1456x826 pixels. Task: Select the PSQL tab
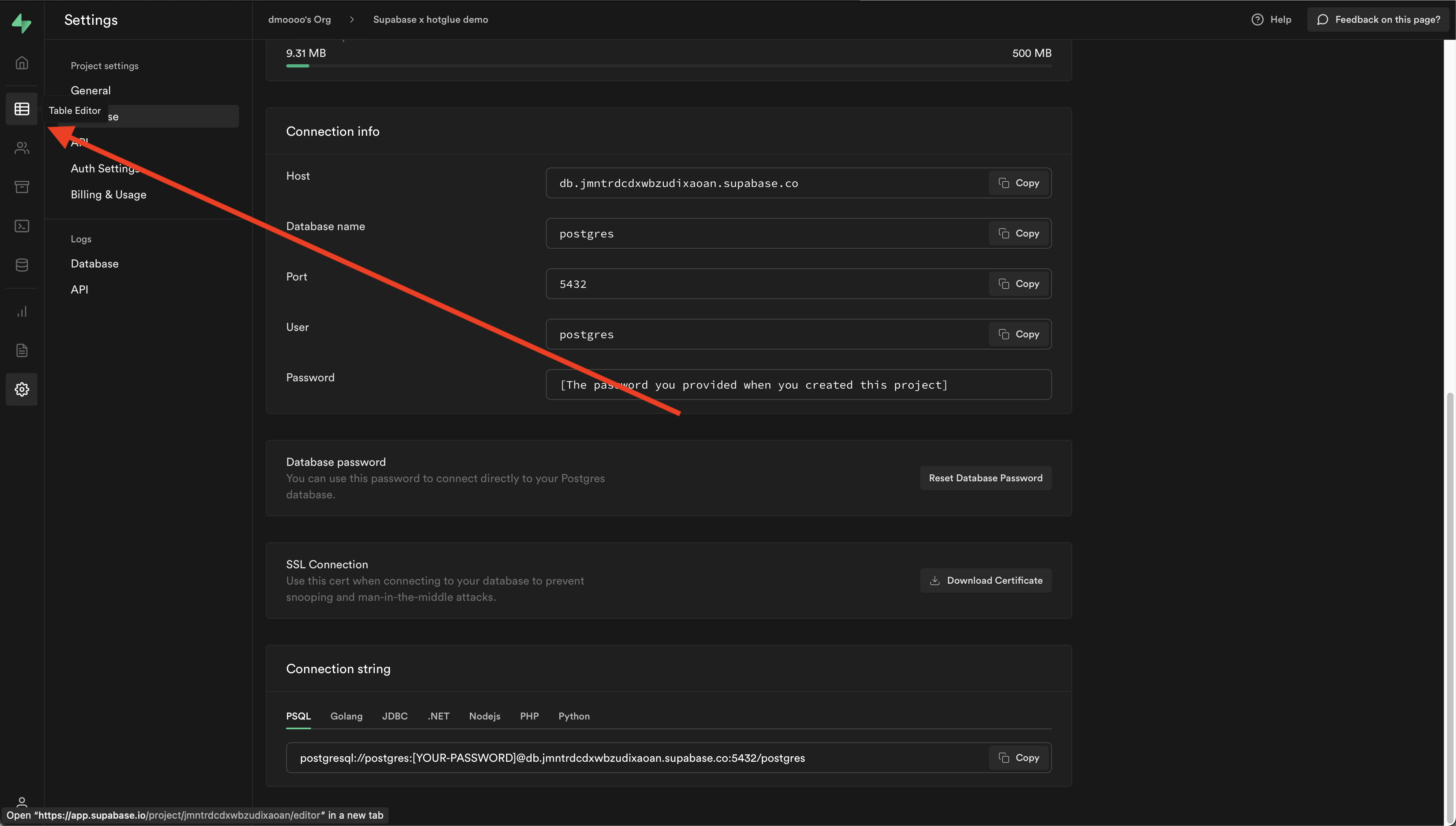(298, 716)
